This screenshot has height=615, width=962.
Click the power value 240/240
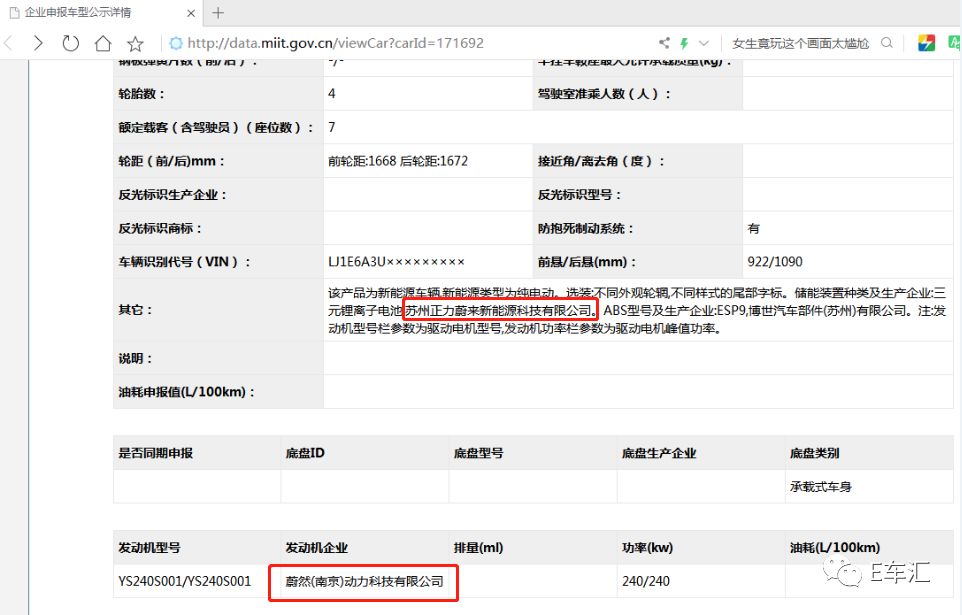click(646, 581)
